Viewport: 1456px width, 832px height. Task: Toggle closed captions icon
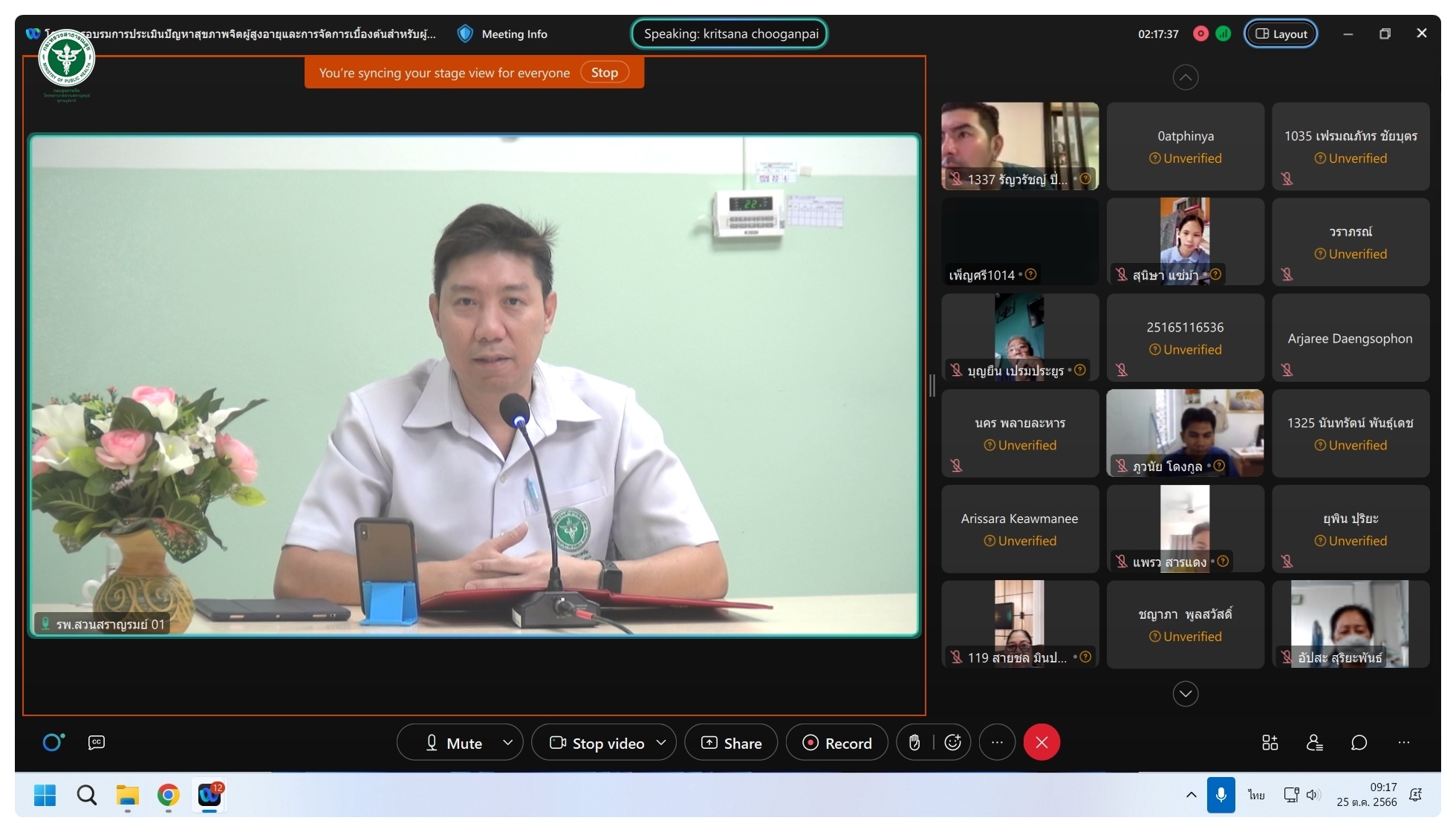point(97,742)
